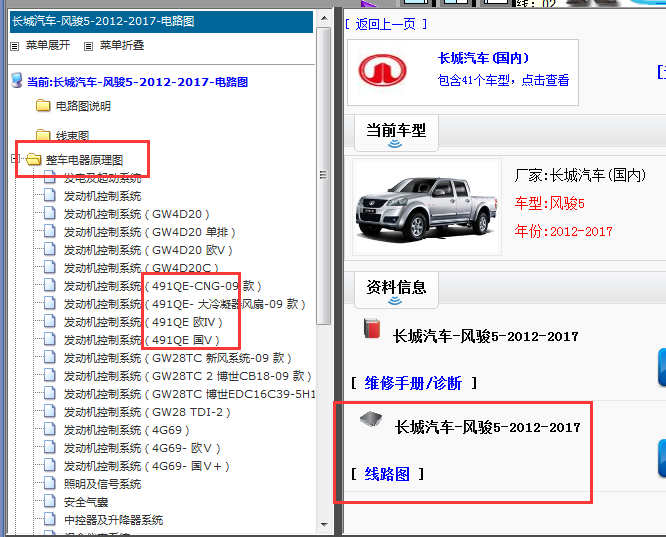Click 长城汽车-风骏5-2012-2017 title above 线路图
Image resolution: width=666 pixels, height=537 pixels.
coord(487,427)
